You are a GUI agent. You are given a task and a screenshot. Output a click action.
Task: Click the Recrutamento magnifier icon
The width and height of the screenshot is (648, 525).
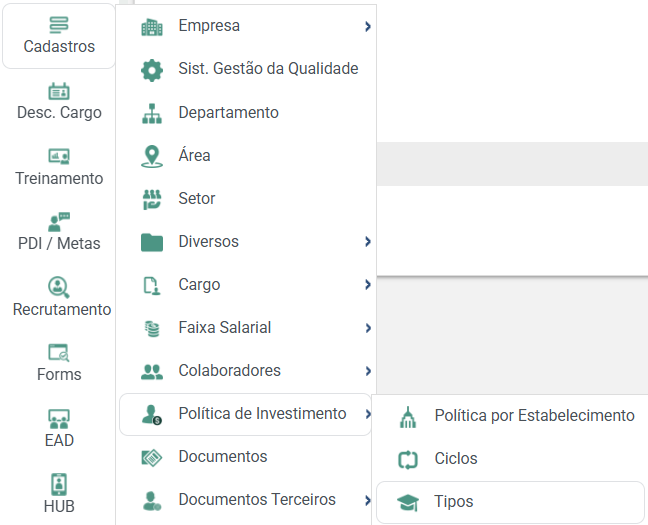tap(59, 287)
